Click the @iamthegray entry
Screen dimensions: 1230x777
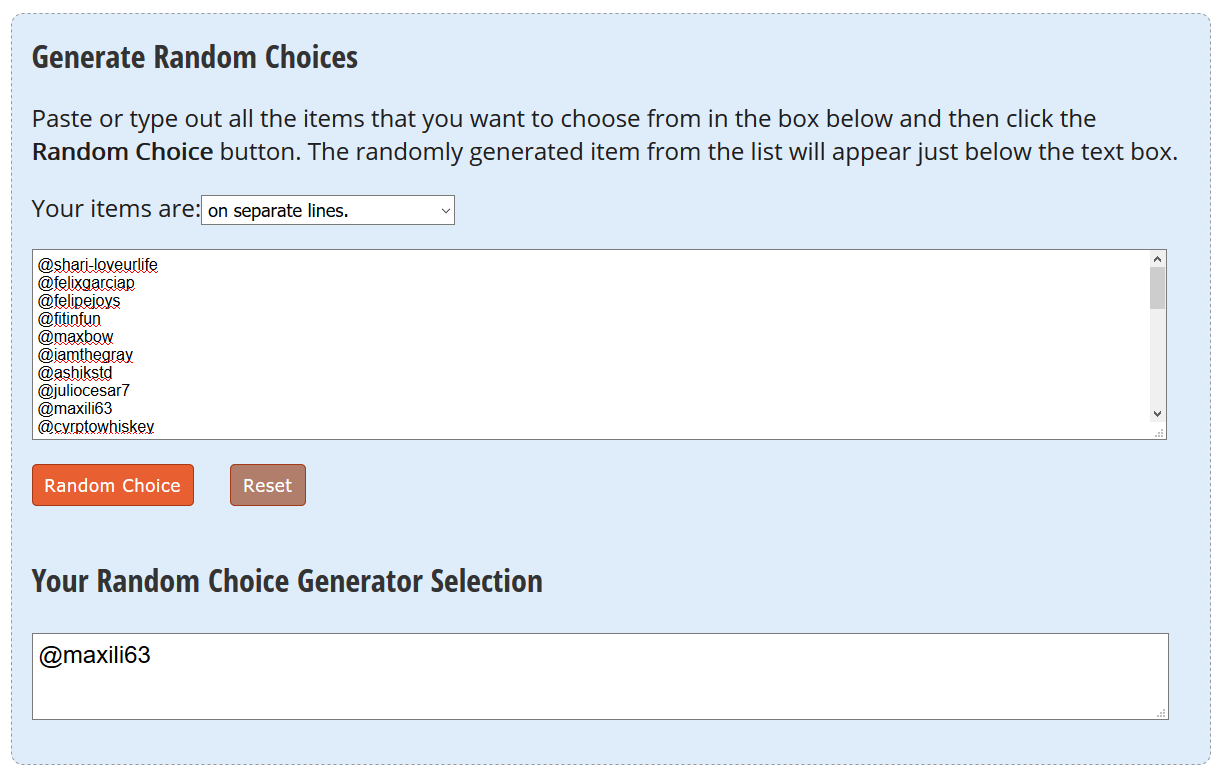point(85,355)
